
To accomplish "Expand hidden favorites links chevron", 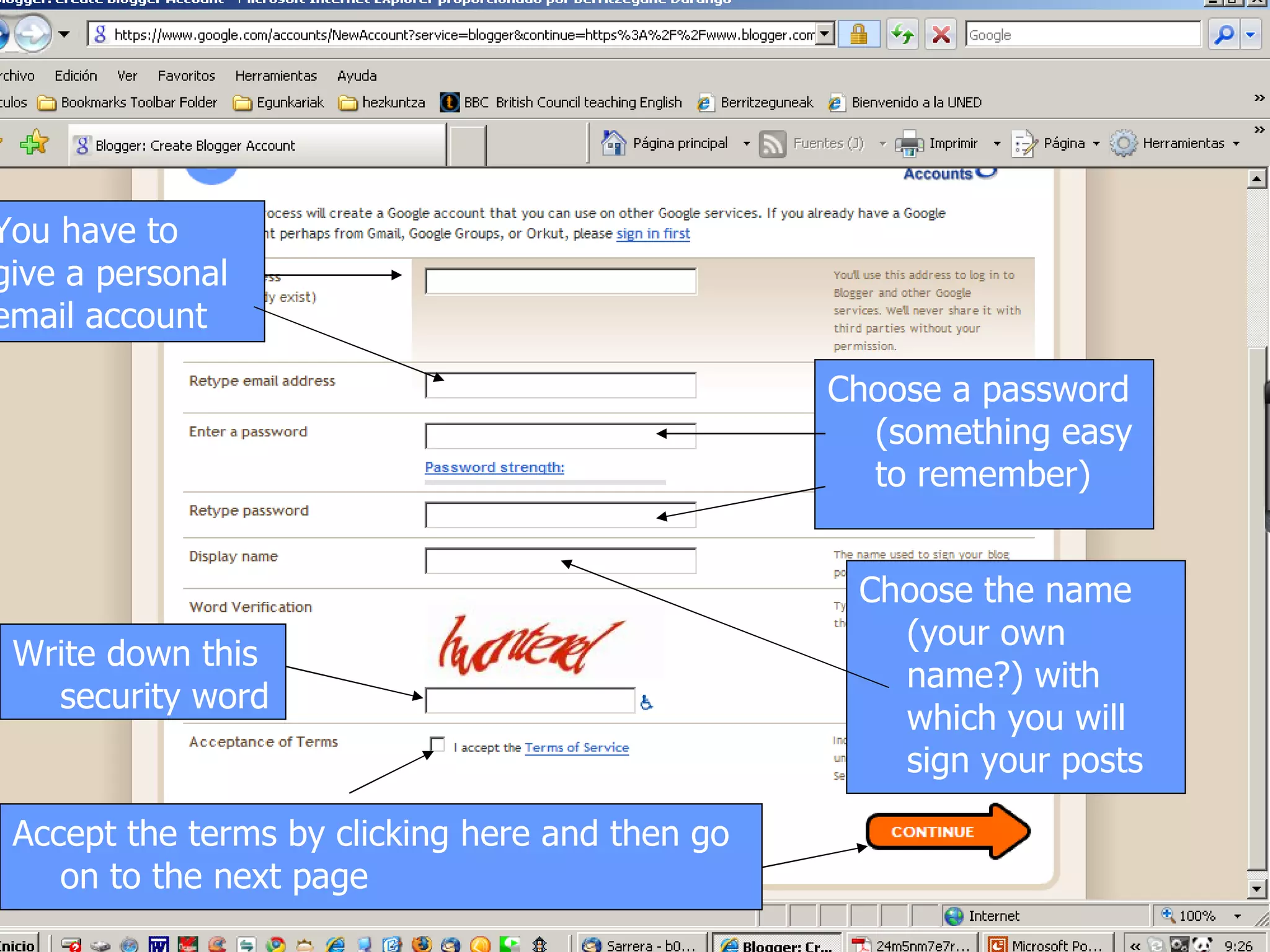I will [1259, 98].
